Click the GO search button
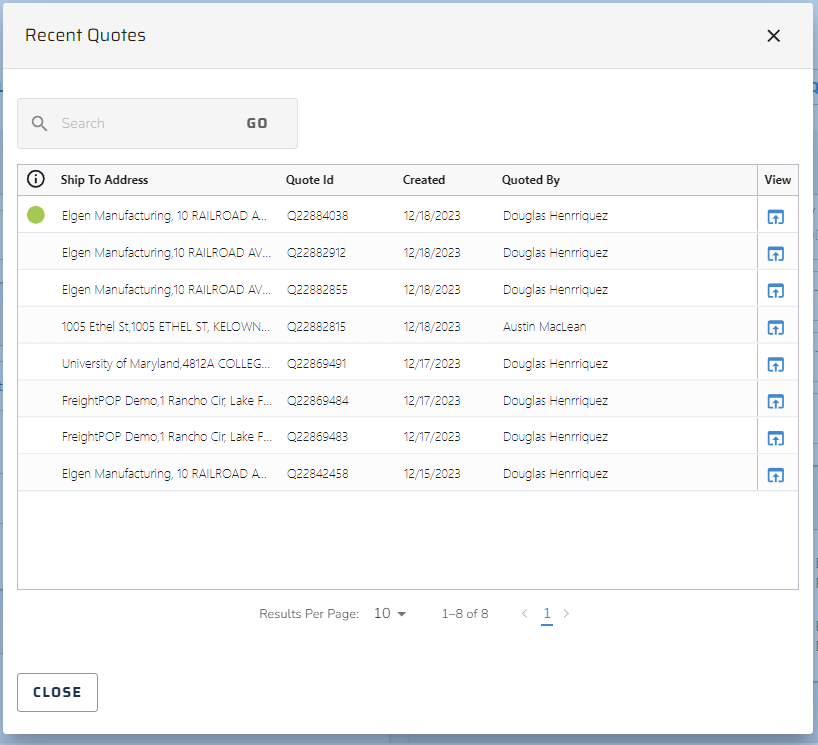 [x=257, y=124]
